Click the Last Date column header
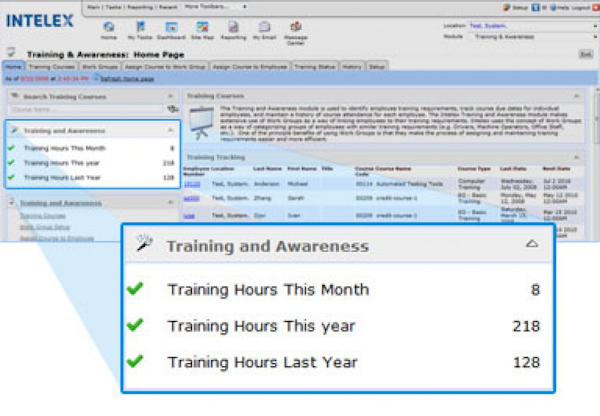The height and width of the screenshot is (416, 600). coord(514,168)
